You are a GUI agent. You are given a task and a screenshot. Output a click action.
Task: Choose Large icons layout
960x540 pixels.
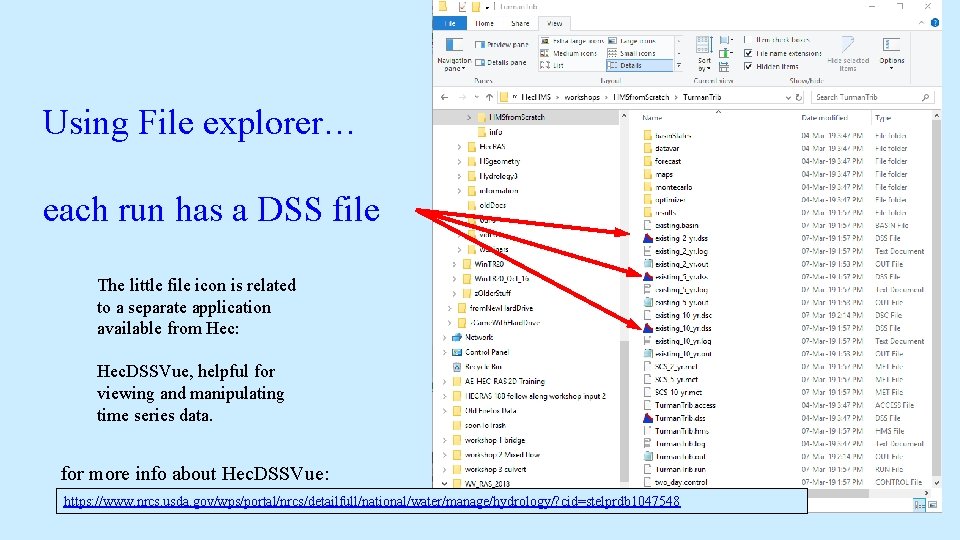pos(632,41)
